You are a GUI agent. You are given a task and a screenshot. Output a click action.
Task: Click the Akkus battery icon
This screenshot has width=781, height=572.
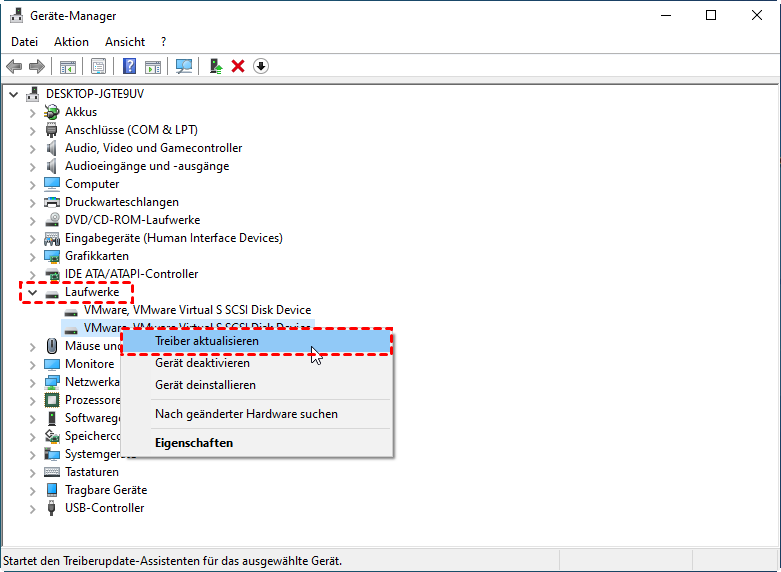[x=52, y=112]
